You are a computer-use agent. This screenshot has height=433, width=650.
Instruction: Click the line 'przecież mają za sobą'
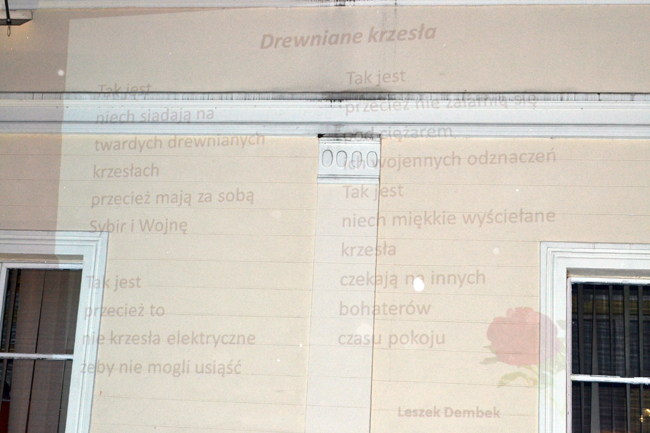pos(172,198)
